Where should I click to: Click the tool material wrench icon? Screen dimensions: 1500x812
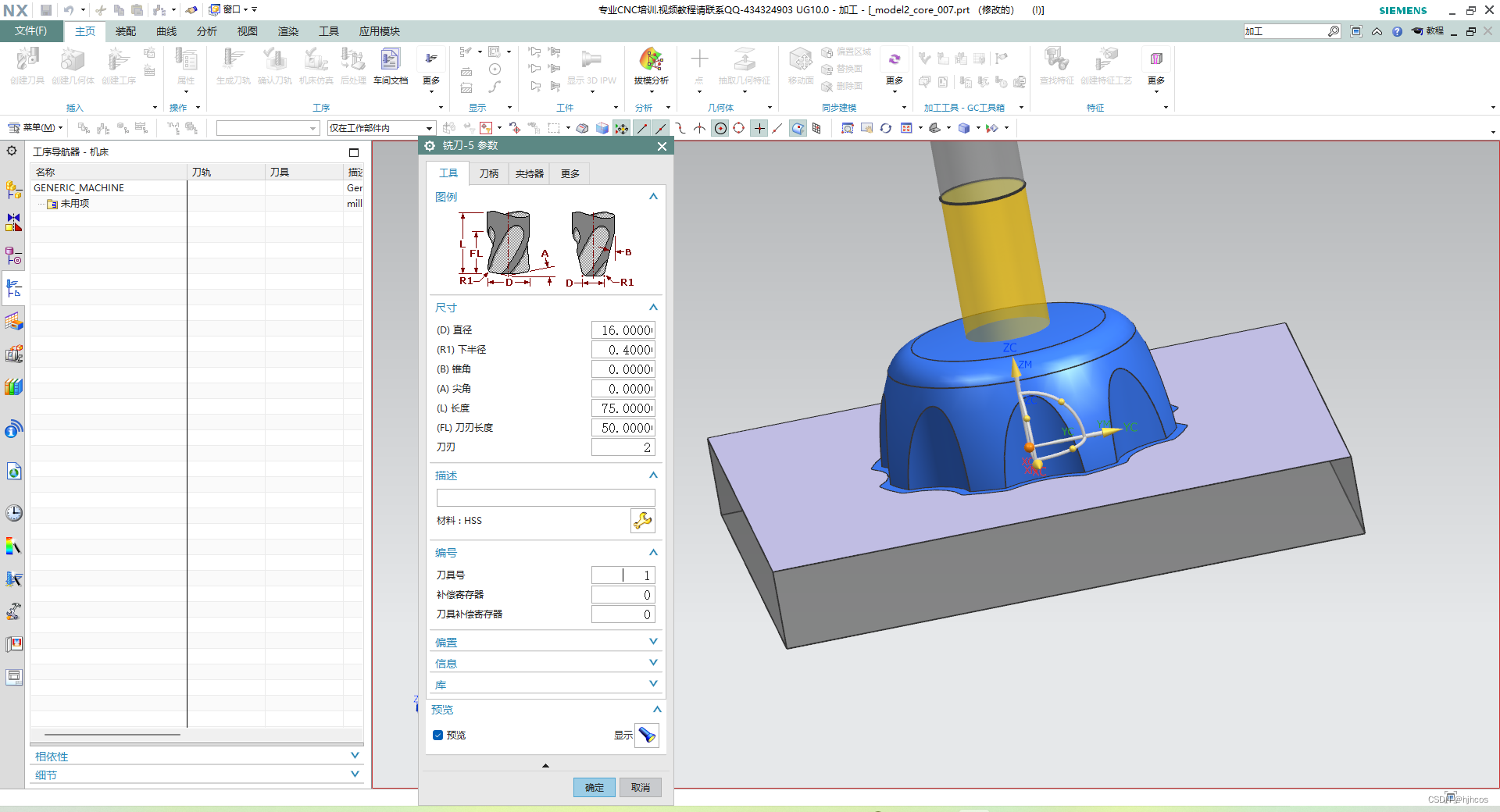click(x=642, y=521)
